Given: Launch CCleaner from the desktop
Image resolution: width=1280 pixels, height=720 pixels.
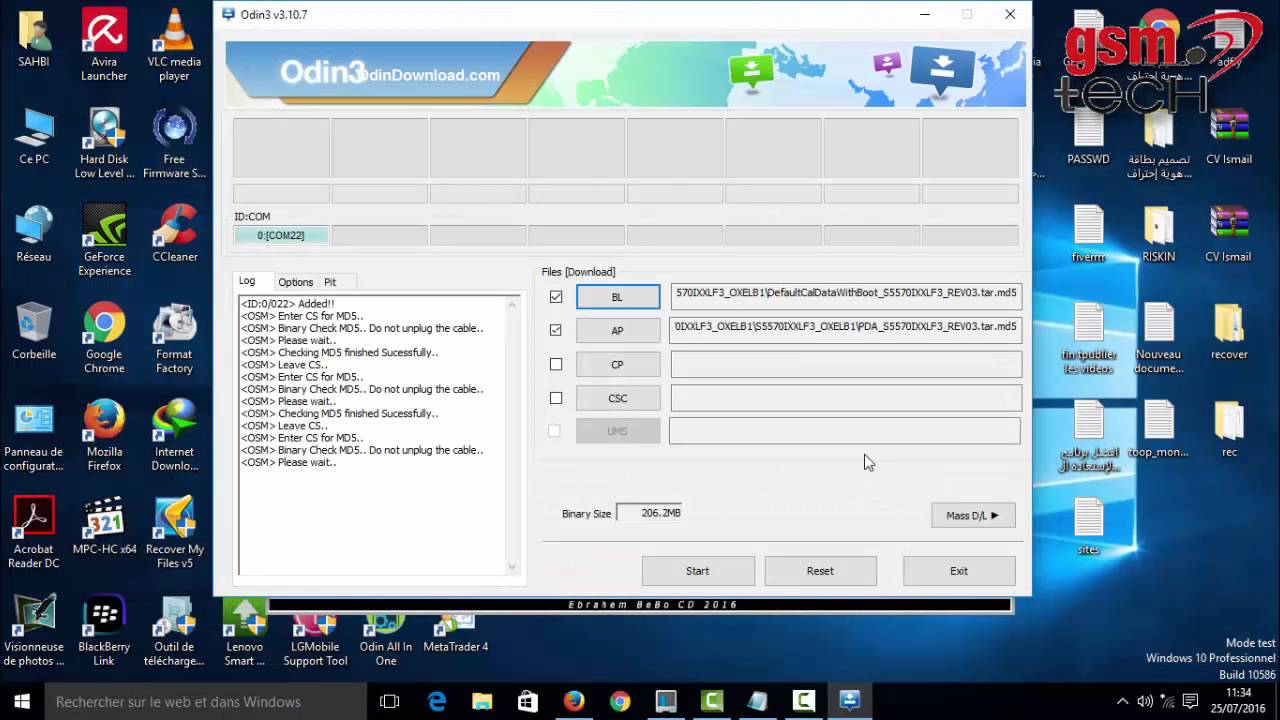Looking at the screenshot, I should tap(174, 235).
